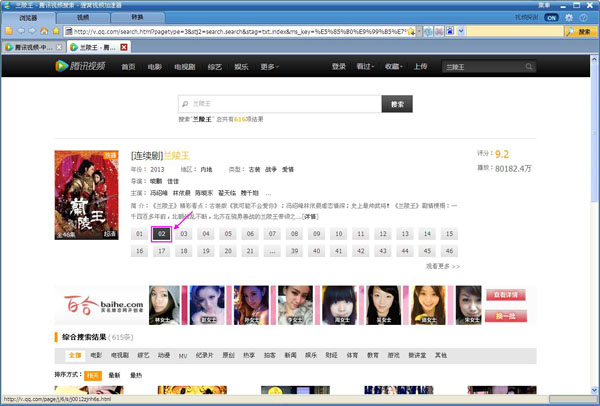Screen dimensions: 600x406
Task: Switch to the 视频 main tab
Action: point(83,18)
